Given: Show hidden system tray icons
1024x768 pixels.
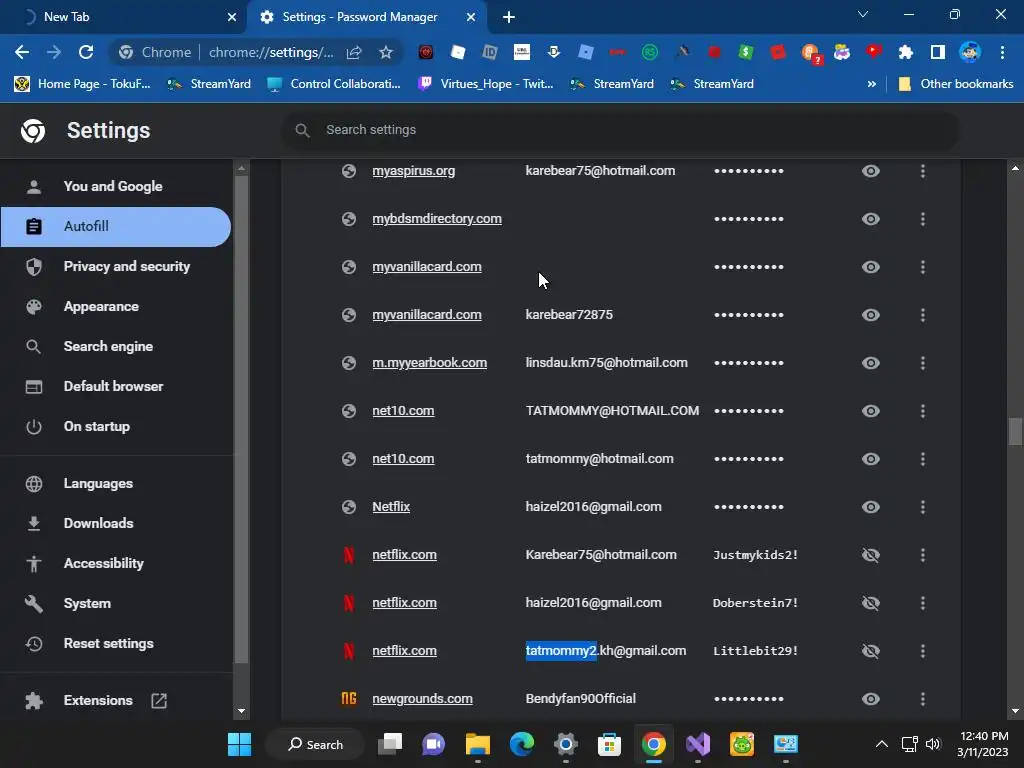Looking at the screenshot, I should pos(882,744).
